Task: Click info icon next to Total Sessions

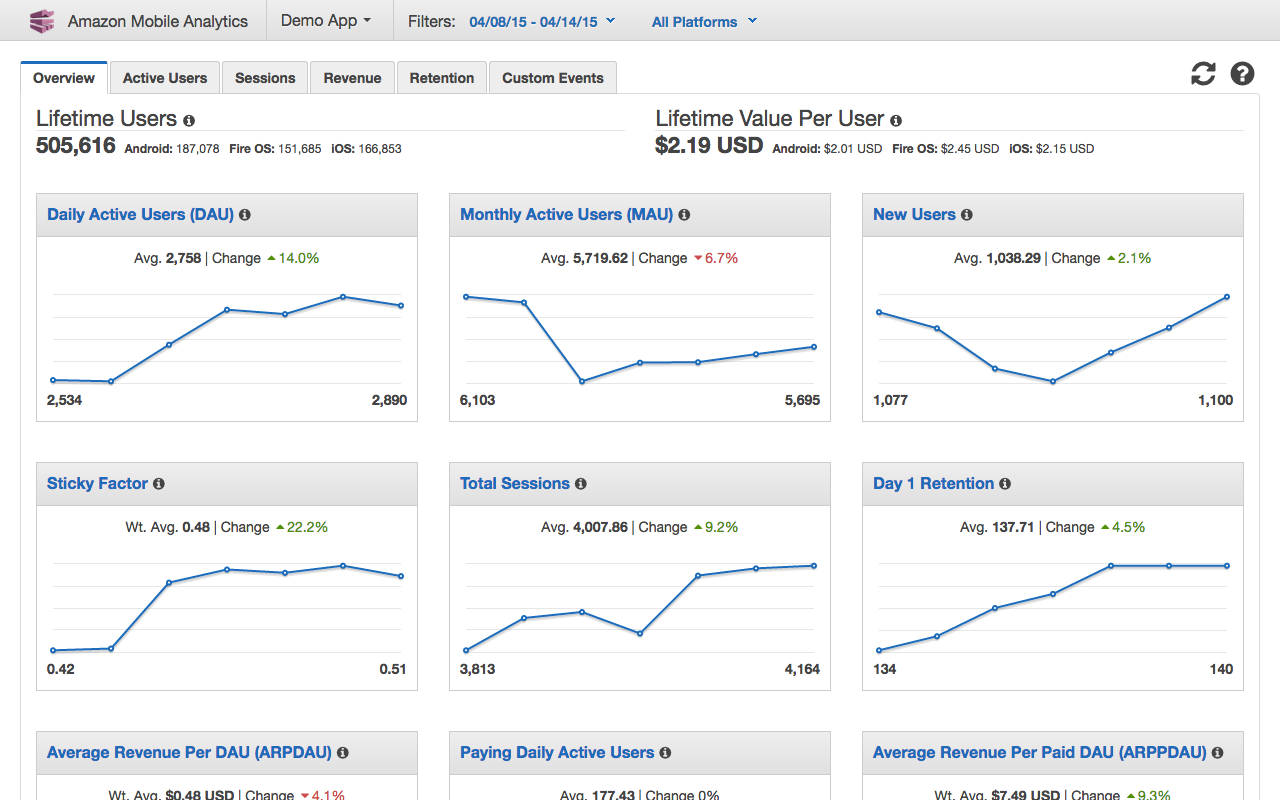Action: click(581, 484)
